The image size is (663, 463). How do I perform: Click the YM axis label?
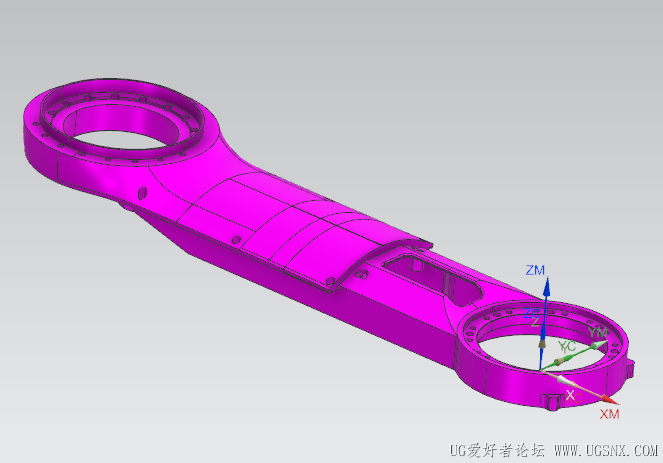coord(598,332)
